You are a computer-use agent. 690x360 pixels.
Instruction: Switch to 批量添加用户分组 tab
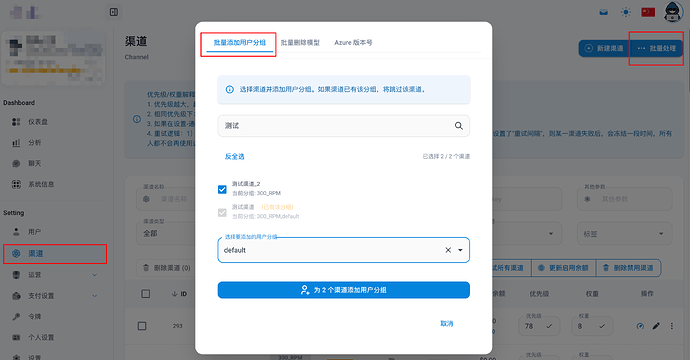click(240, 43)
